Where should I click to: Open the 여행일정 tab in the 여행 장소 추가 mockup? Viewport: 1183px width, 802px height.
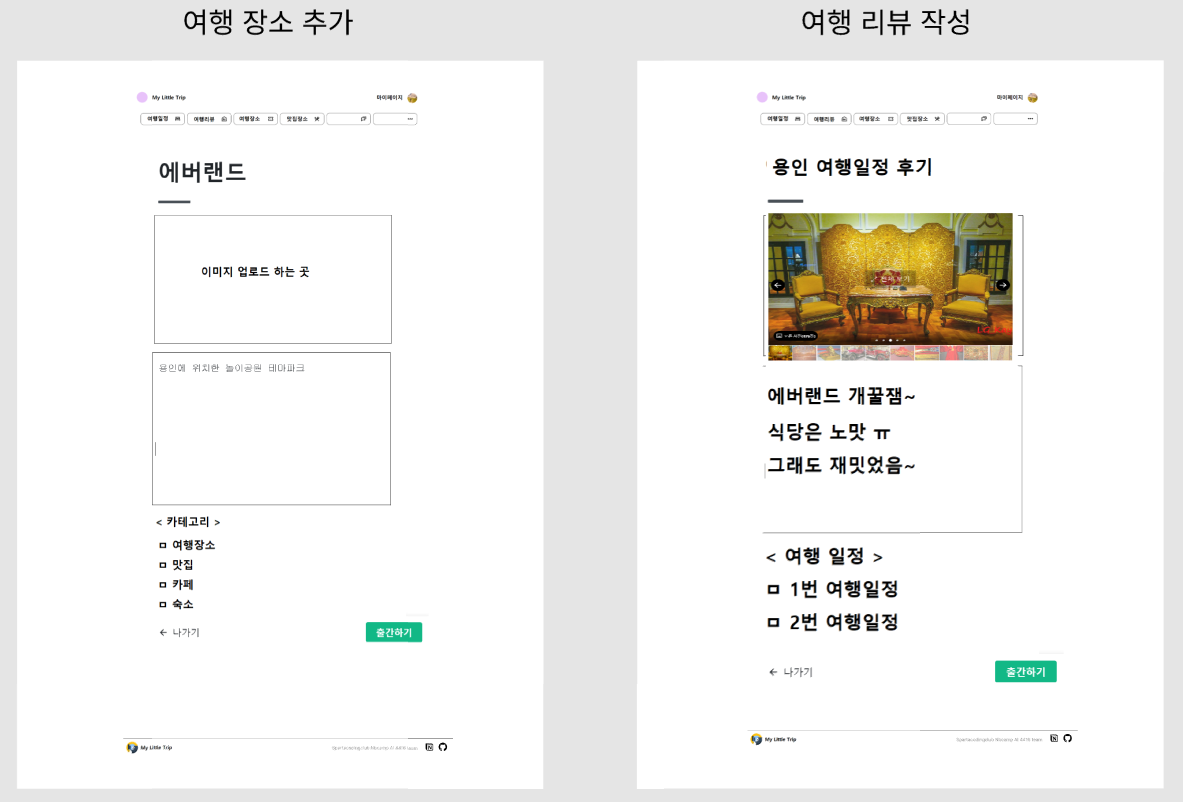162,119
